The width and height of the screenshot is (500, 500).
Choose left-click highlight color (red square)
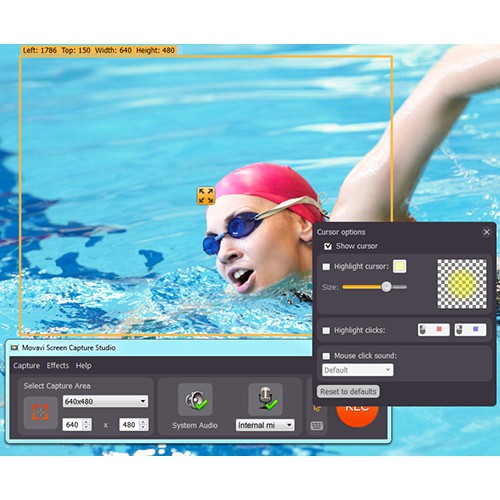[x=434, y=330]
